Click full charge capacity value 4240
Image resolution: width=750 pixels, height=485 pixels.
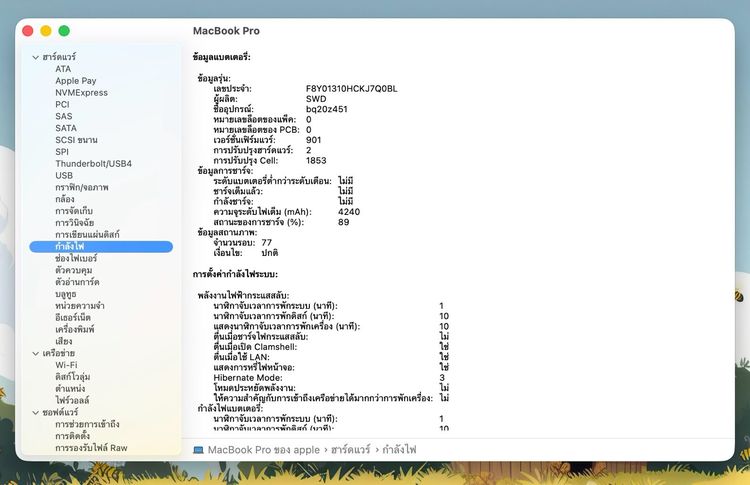click(349, 212)
